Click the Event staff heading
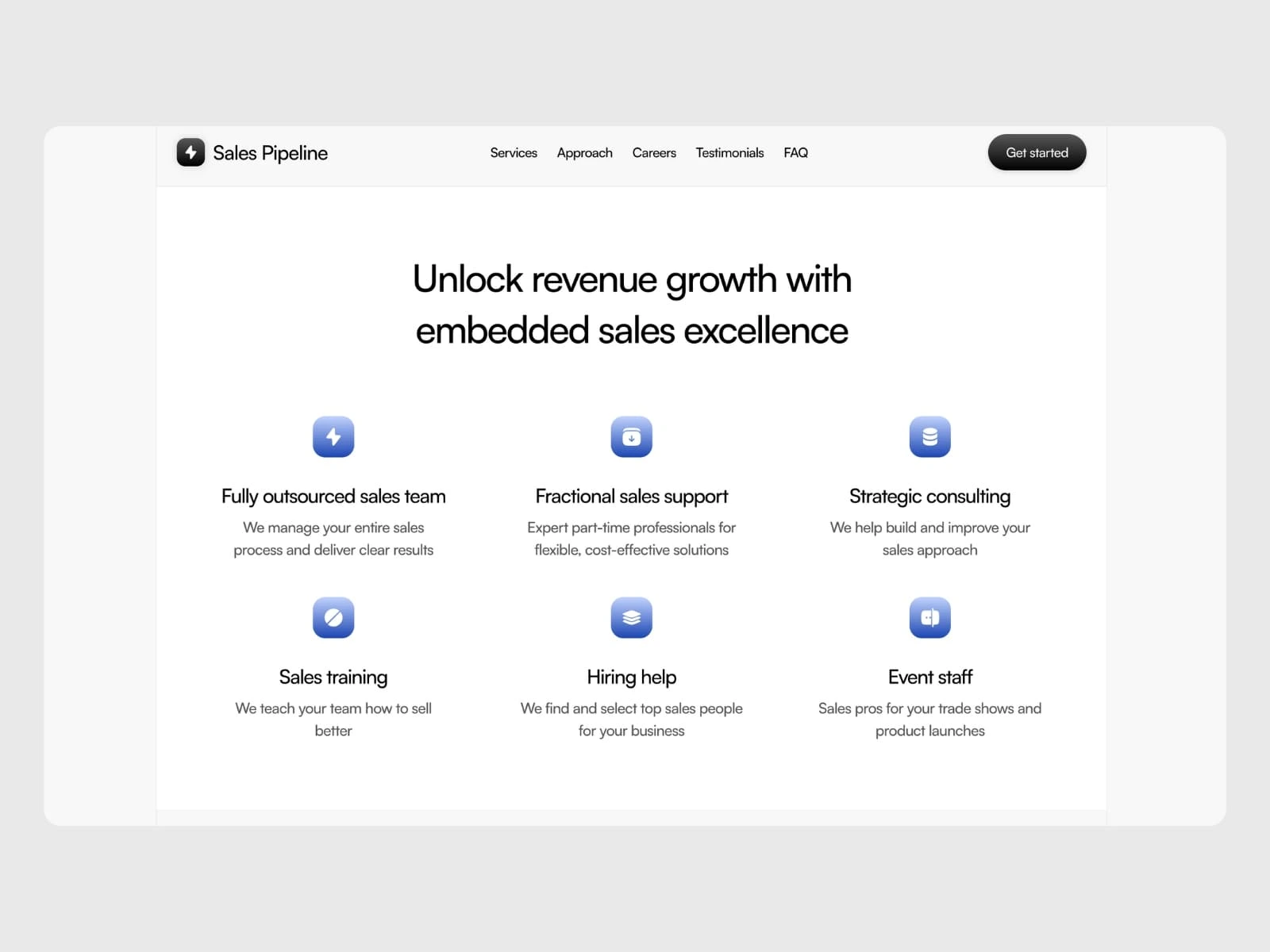The width and height of the screenshot is (1270, 952). [x=930, y=677]
